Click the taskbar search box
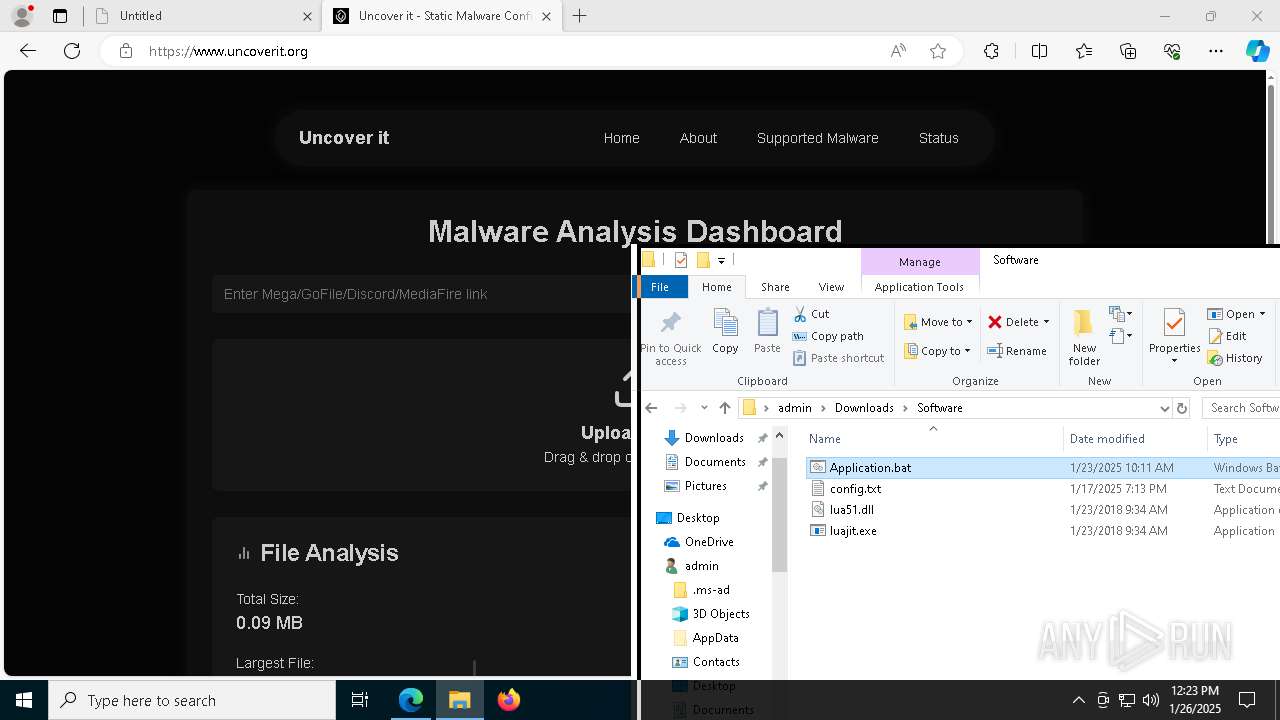This screenshot has width=1280, height=720. (192, 700)
